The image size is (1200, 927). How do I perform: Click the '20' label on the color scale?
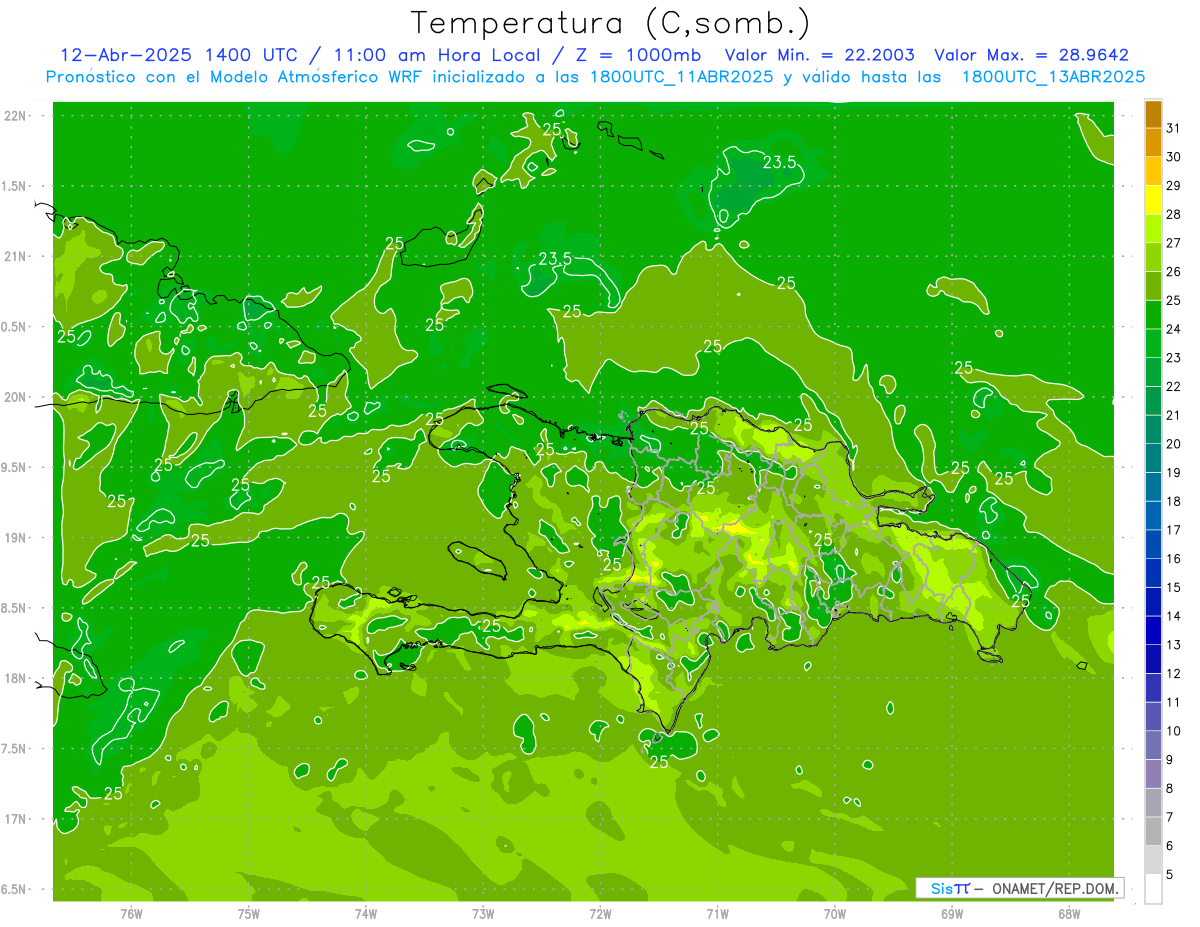point(1174,444)
